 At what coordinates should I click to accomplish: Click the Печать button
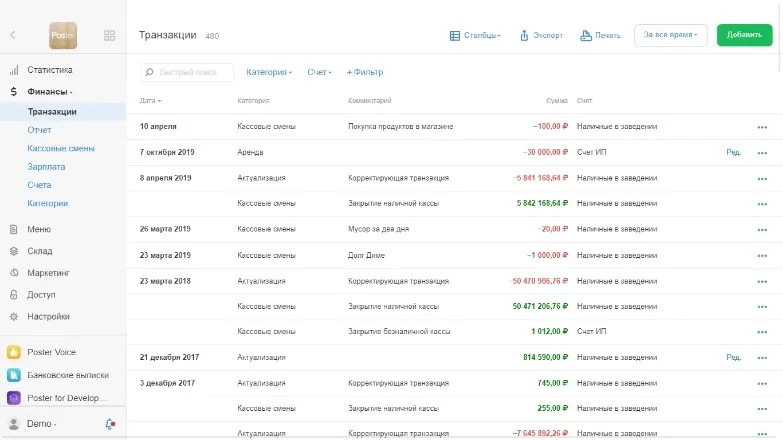[x=600, y=35]
